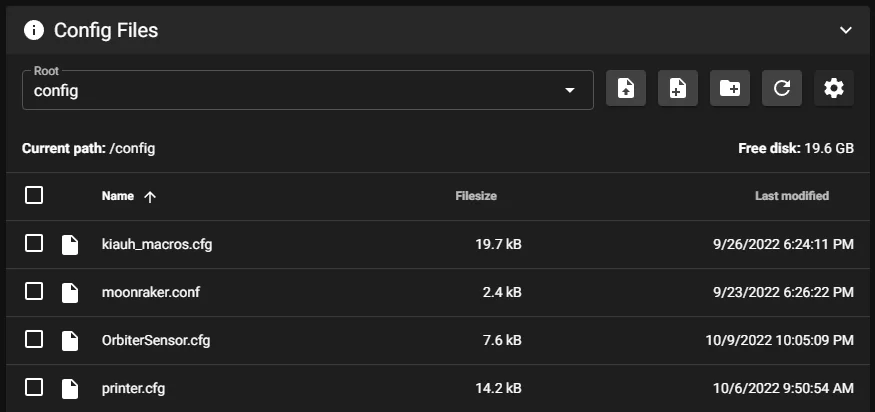
Task: Click the create new file icon
Action: (678, 89)
